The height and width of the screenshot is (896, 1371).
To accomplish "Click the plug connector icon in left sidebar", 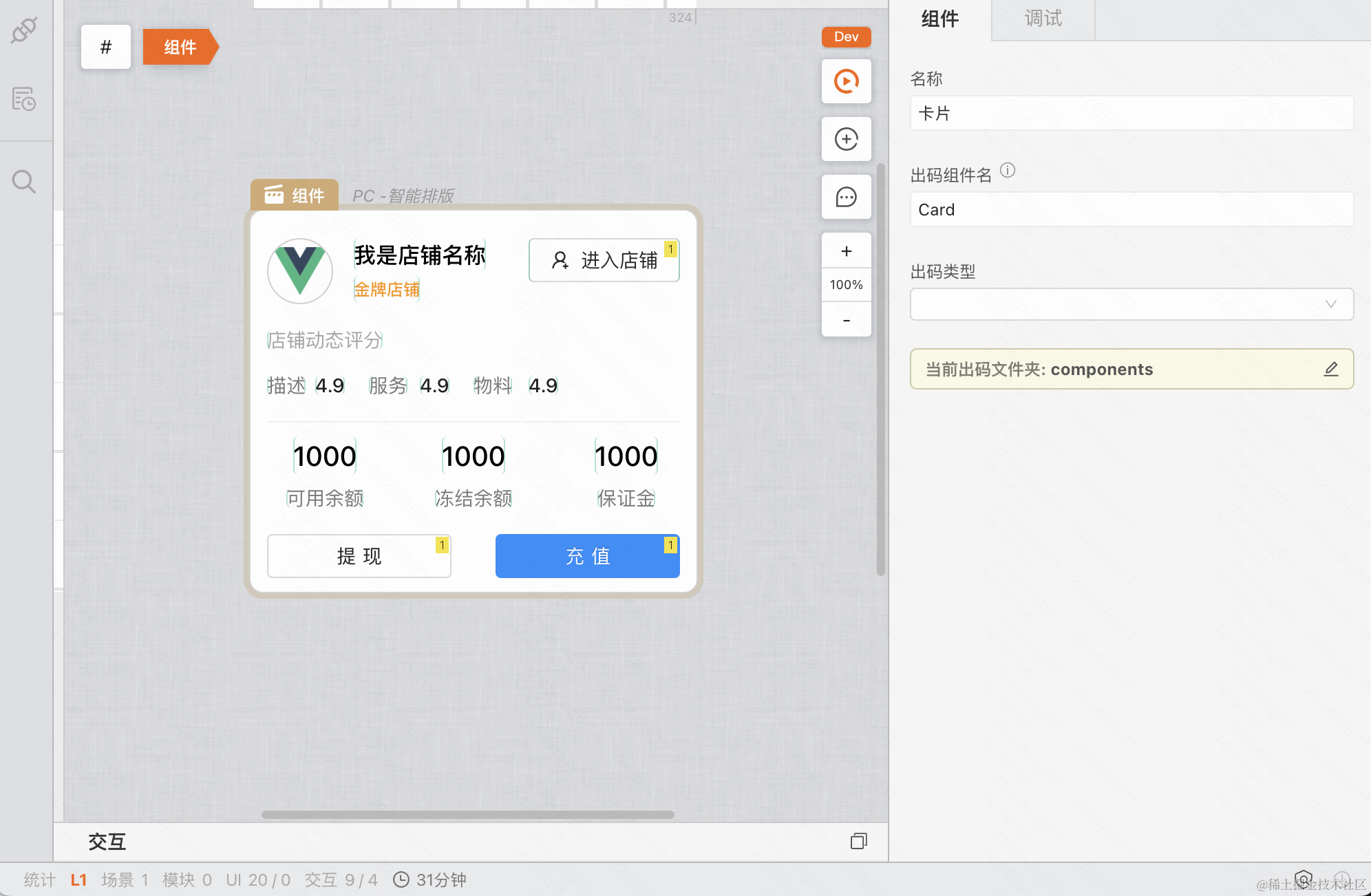I will coord(24,30).
